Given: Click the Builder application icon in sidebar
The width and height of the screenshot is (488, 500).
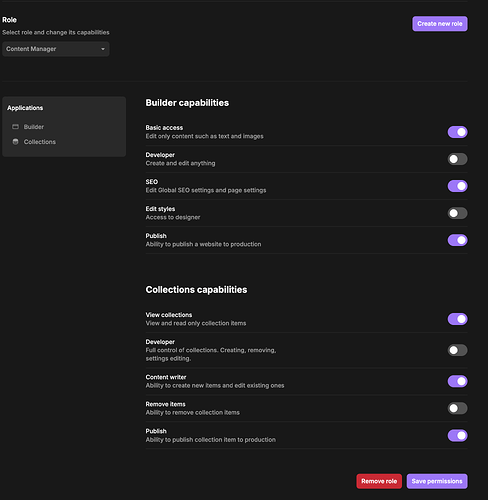Looking at the screenshot, I should (15, 127).
